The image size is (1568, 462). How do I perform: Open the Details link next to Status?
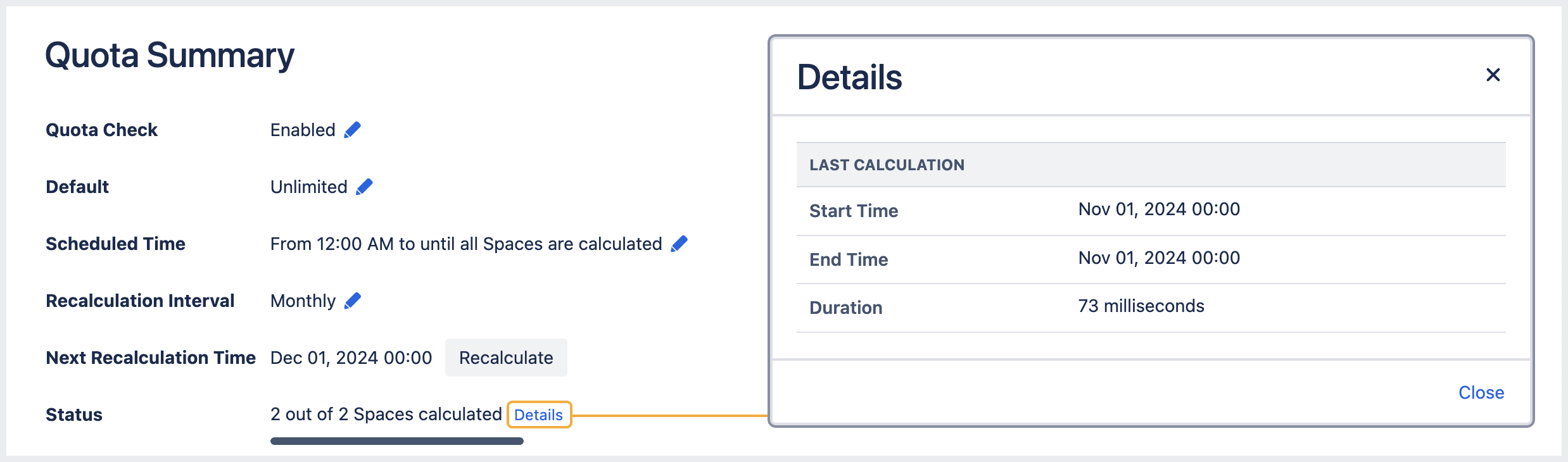click(x=539, y=415)
